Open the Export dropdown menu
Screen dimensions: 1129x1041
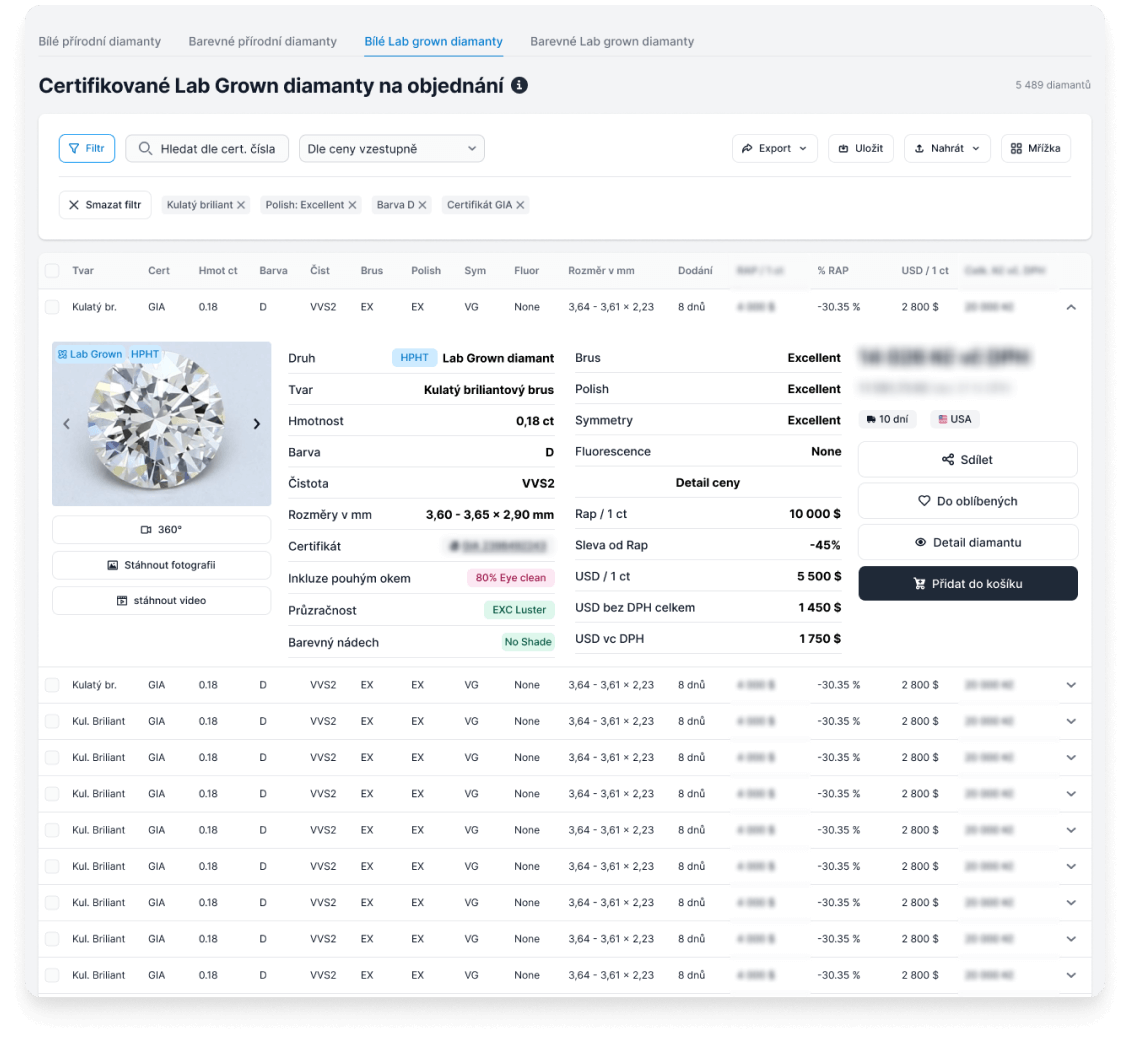774,149
